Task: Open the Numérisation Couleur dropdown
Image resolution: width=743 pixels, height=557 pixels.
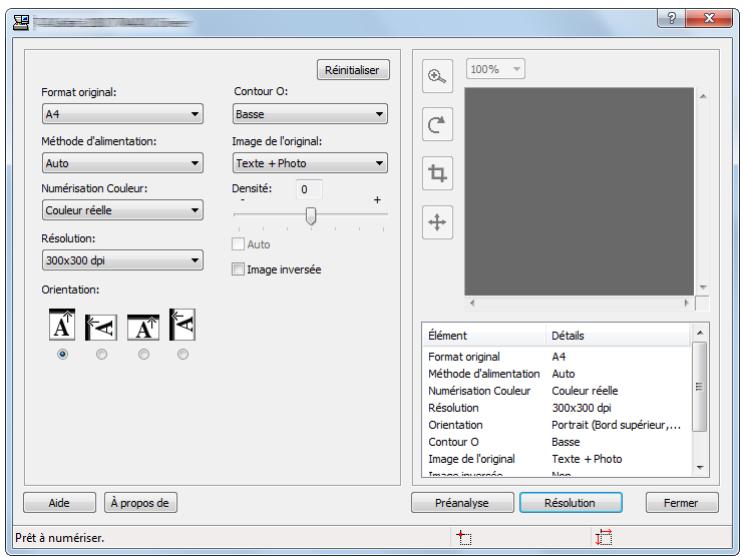Action: [123, 210]
